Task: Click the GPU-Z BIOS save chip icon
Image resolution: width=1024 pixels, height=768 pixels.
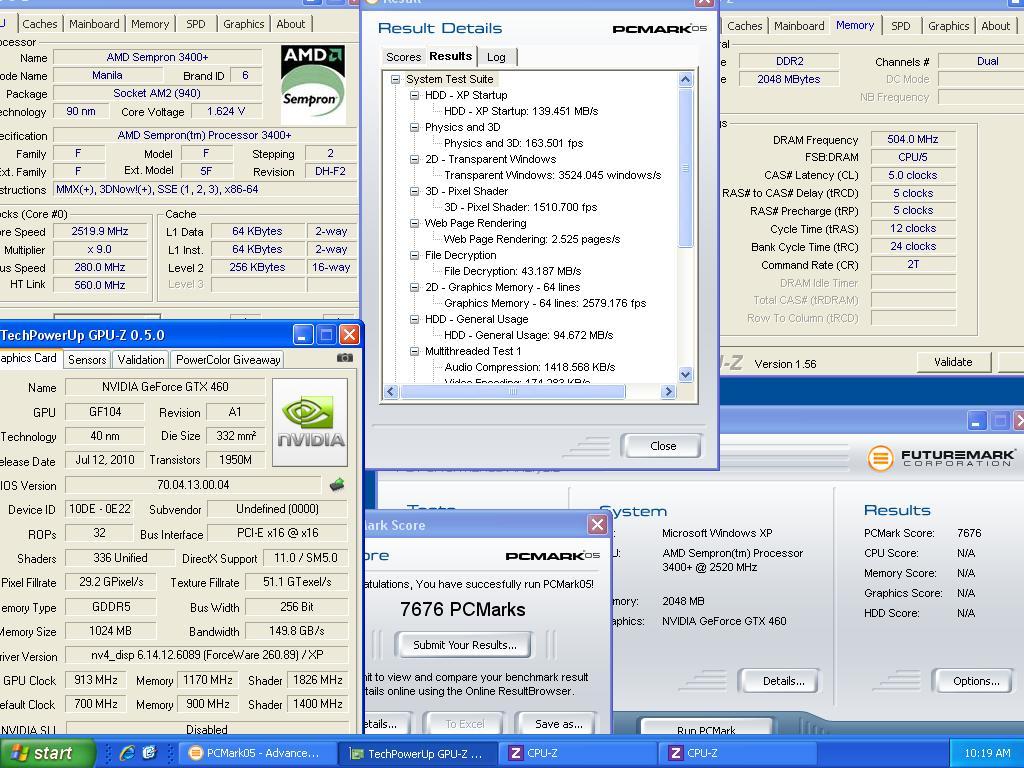Action: pos(337,485)
